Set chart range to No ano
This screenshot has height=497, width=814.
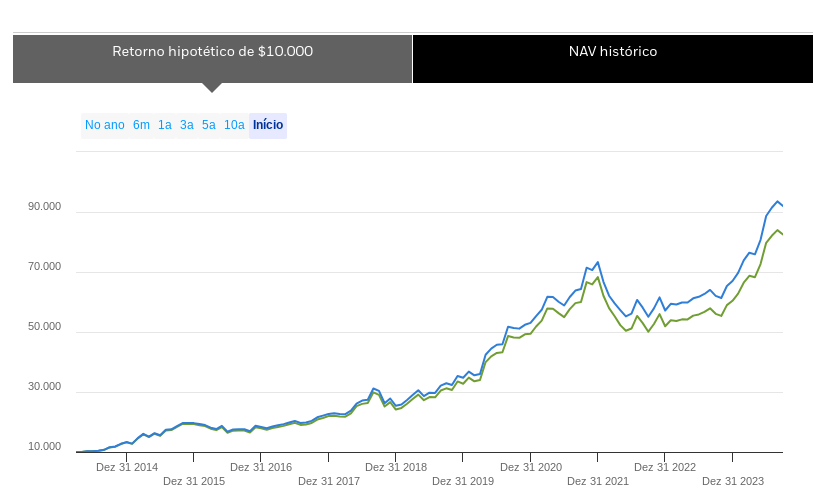(x=104, y=125)
